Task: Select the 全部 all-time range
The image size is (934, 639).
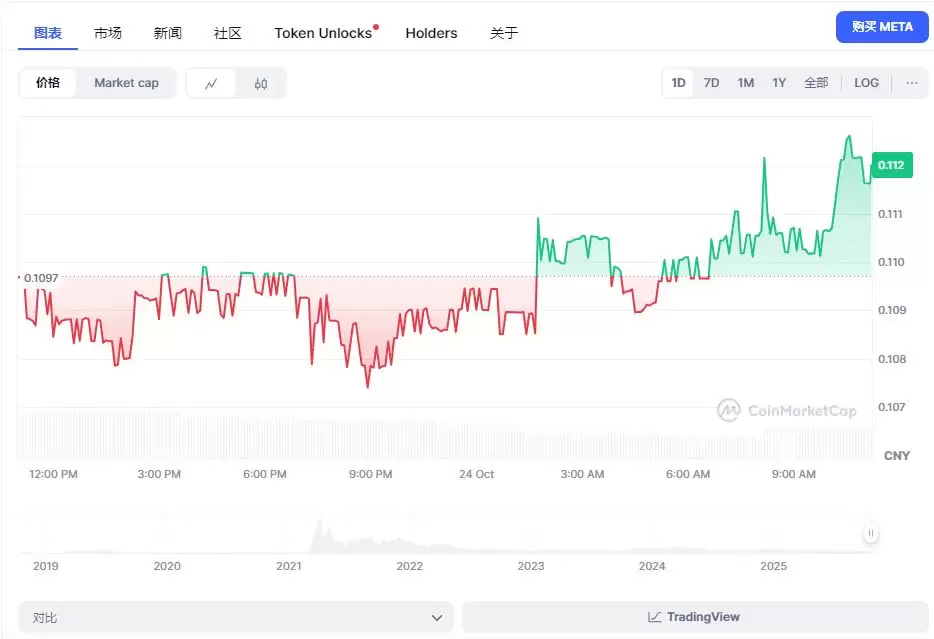Action: 816,83
